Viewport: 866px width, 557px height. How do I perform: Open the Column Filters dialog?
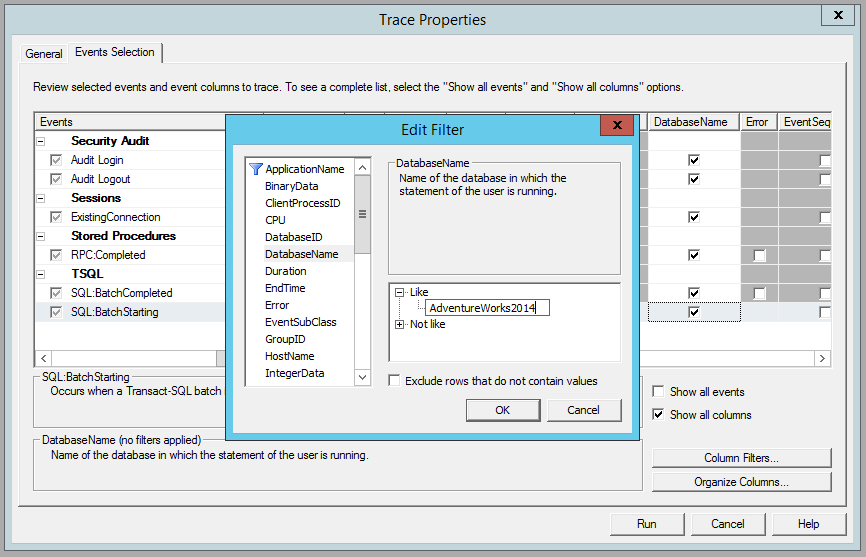click(741, 458)
